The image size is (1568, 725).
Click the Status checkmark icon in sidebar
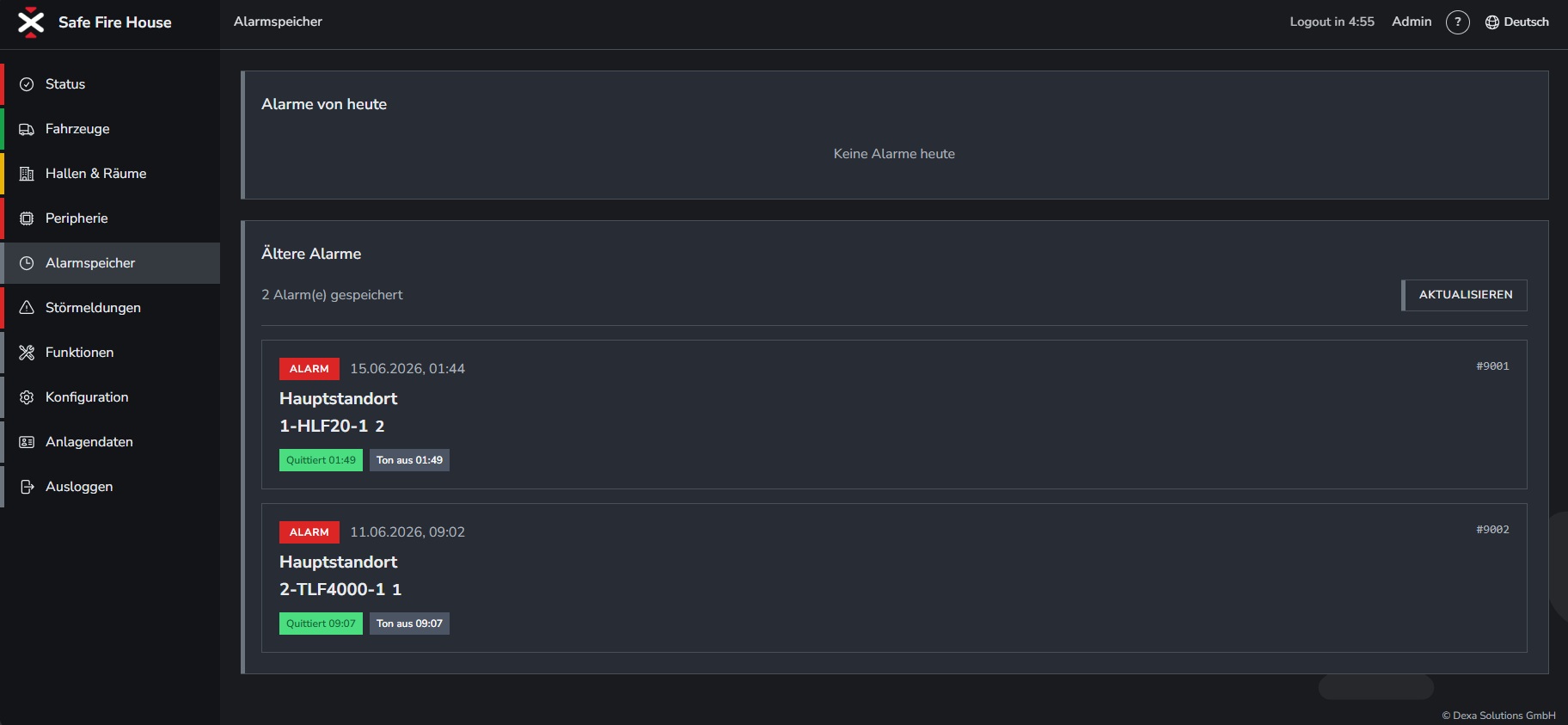[27, 84]
